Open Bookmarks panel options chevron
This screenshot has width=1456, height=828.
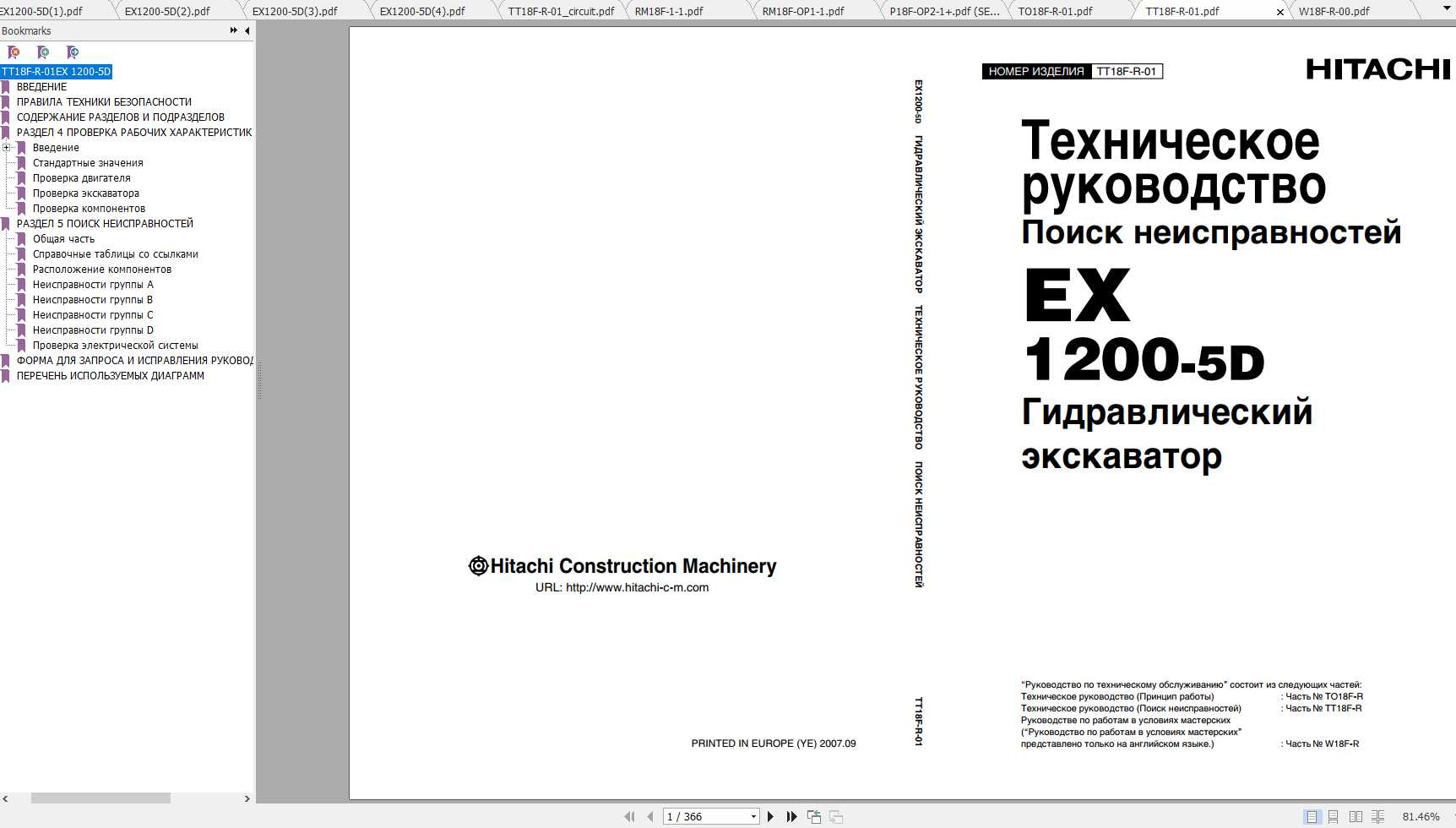[x=231, y=30]
